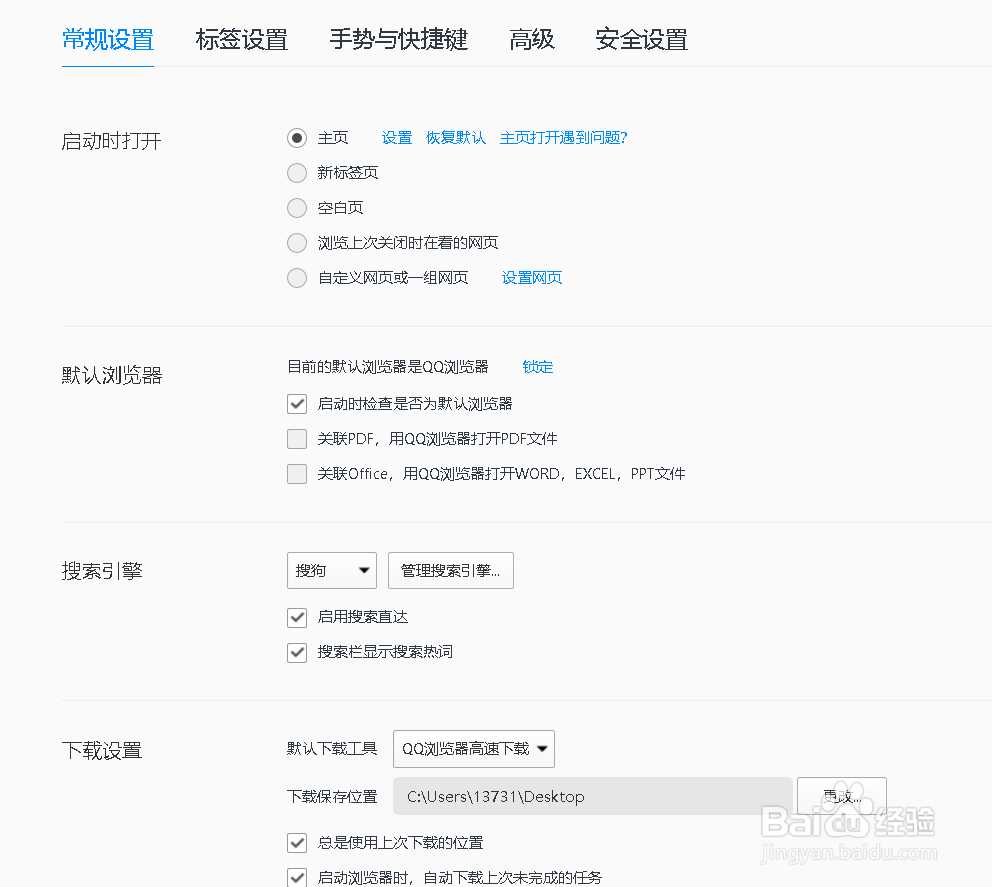This screenshot has width=992, height=887.
Task: Disable 启用搜索直达 option
Action: click(x=297, y=617)
